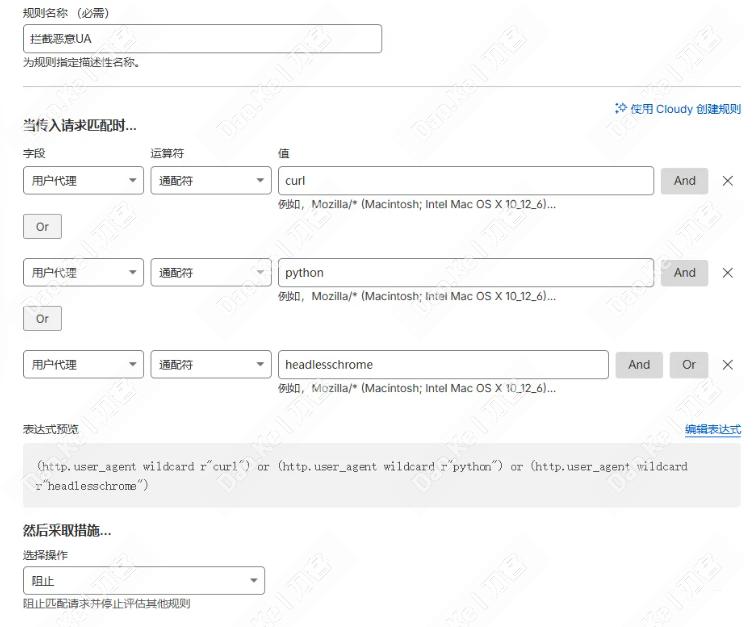Open 编辑表达式 link
This screenshot has width=756, height=627.
pyautogui.click(x=712, y=429)
